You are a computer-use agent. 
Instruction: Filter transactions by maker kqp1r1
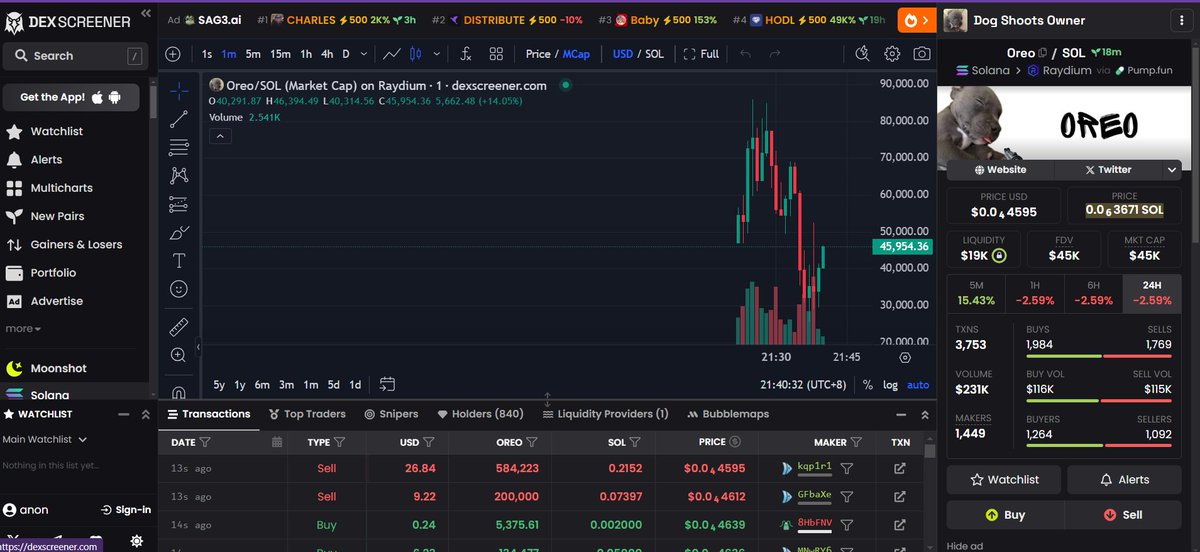846,468
